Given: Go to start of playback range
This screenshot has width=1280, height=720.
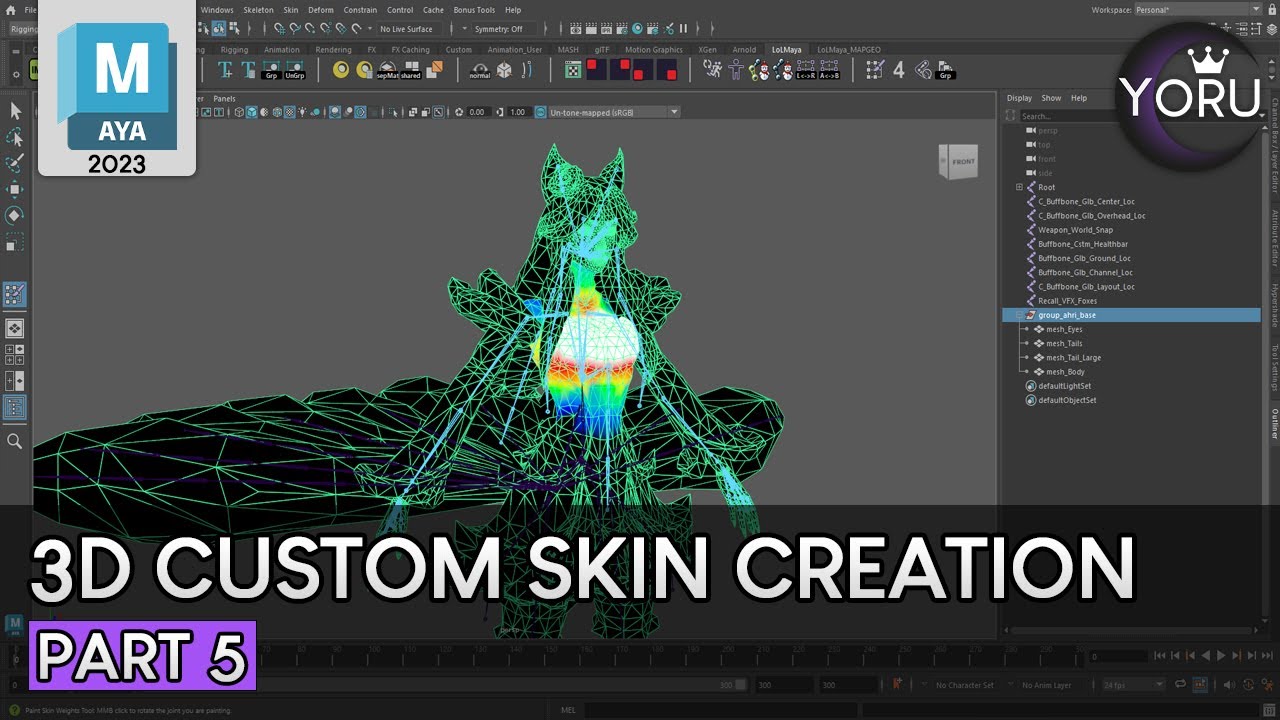Looking at the screenshot, I should 1160,656.
